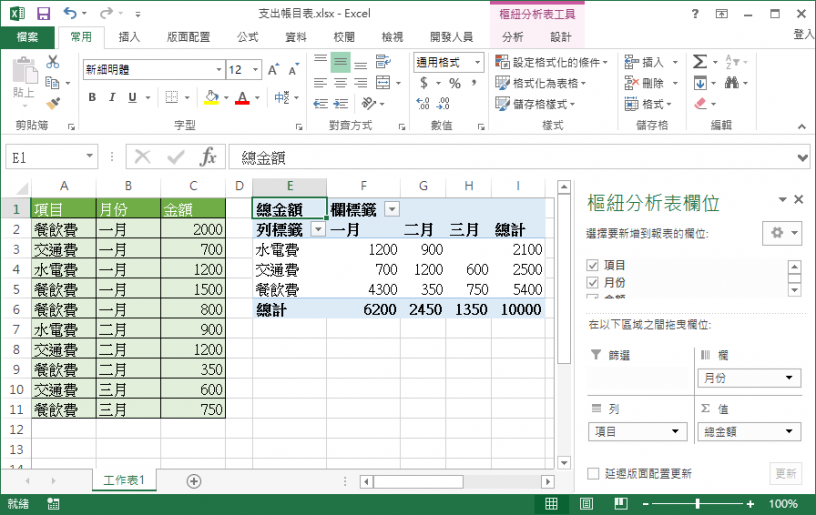Uncheck the 月份 field checkbox

click(592, 282)
